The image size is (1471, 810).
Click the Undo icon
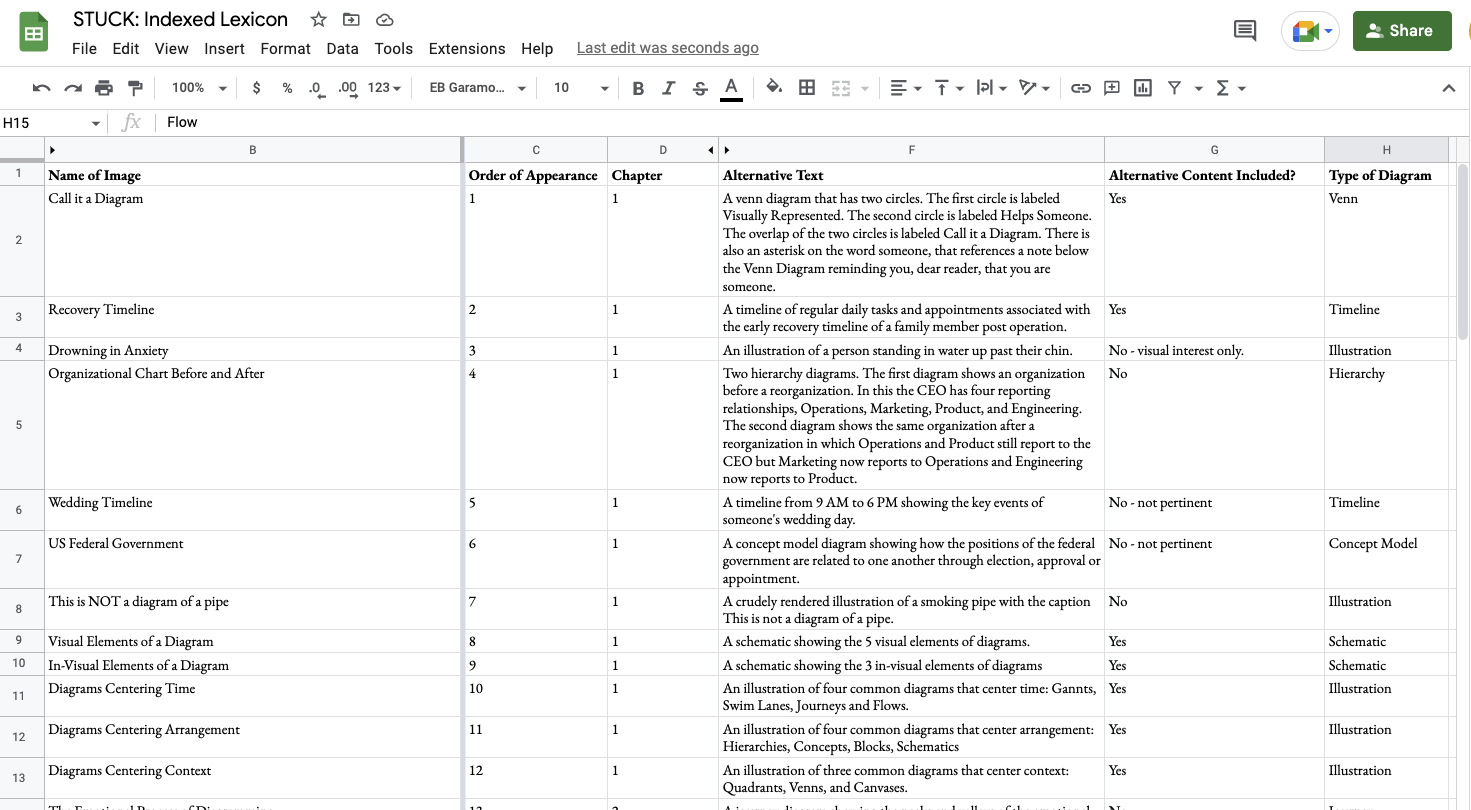[x=40, y=88]
